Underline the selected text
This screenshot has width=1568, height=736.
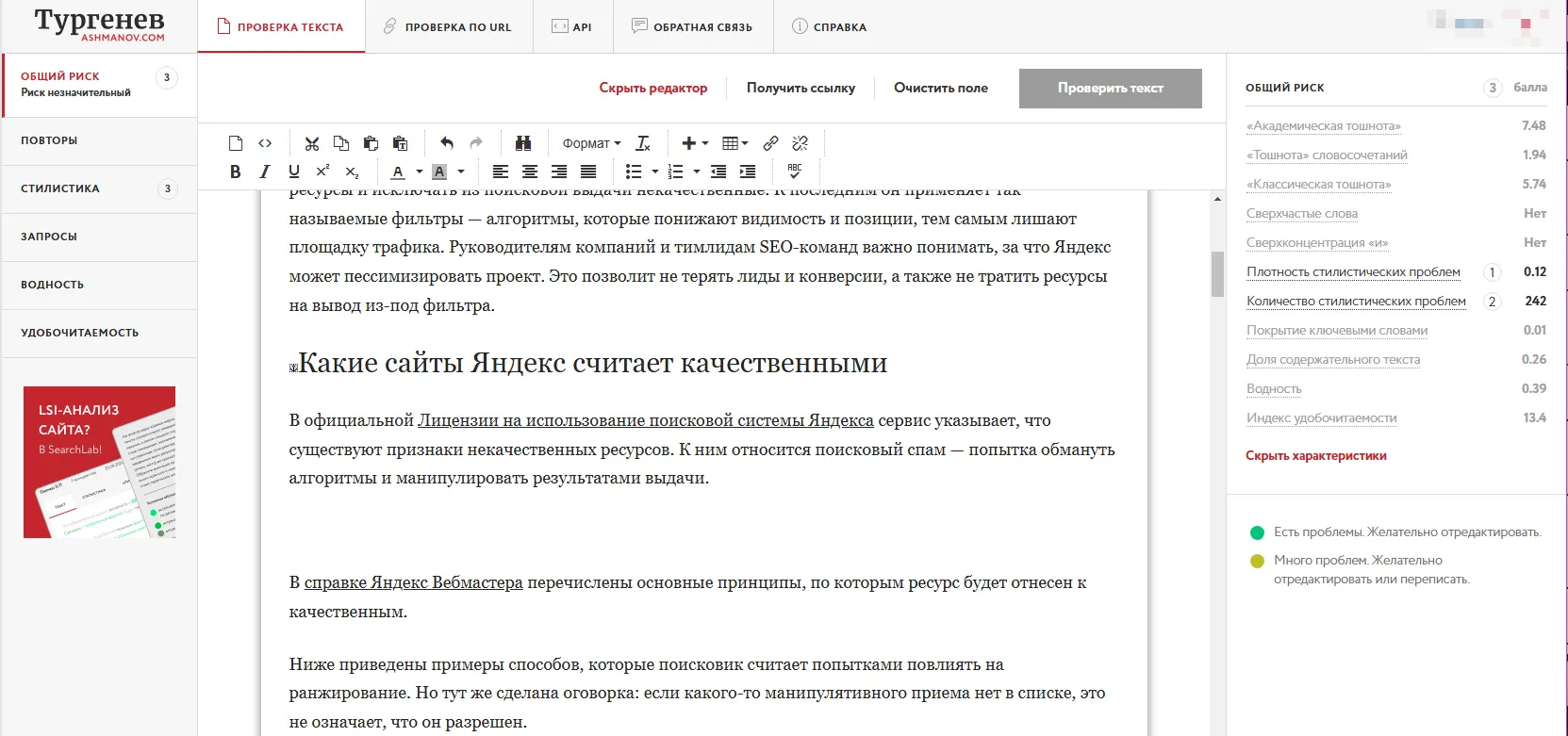click(x=294, y=172)
